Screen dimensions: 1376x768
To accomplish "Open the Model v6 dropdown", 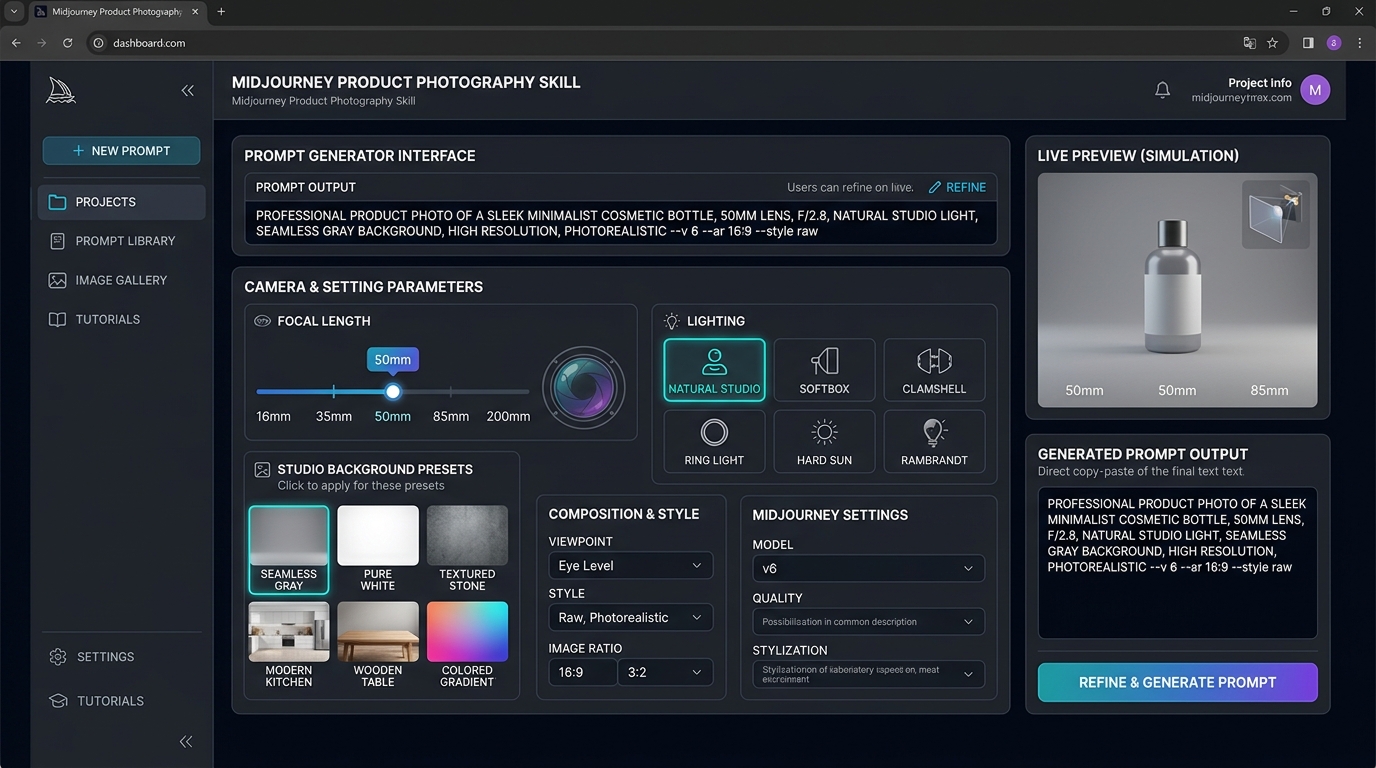I will point(868,568).
